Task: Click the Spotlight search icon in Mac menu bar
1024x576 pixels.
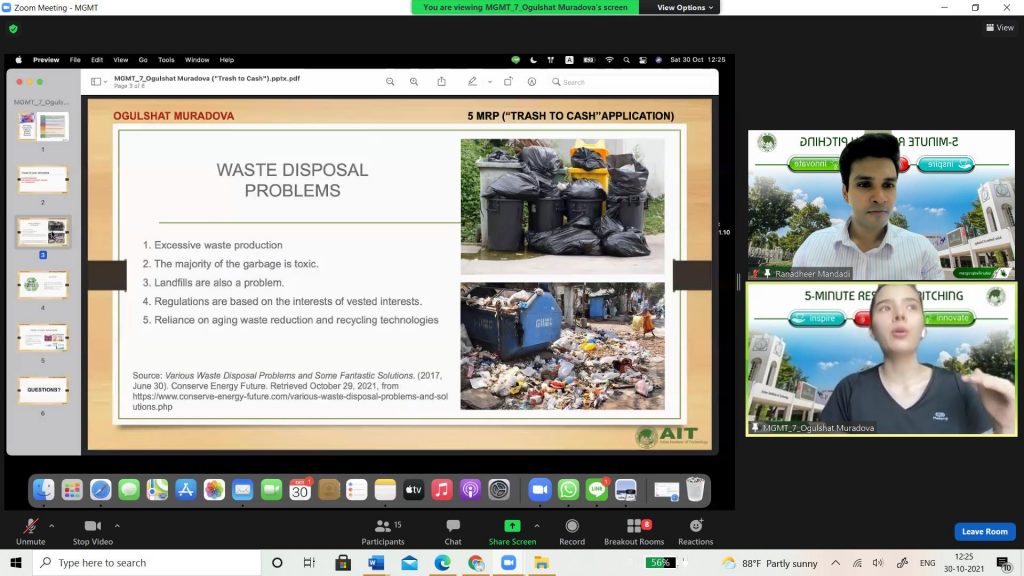Action: coord(626,60)
